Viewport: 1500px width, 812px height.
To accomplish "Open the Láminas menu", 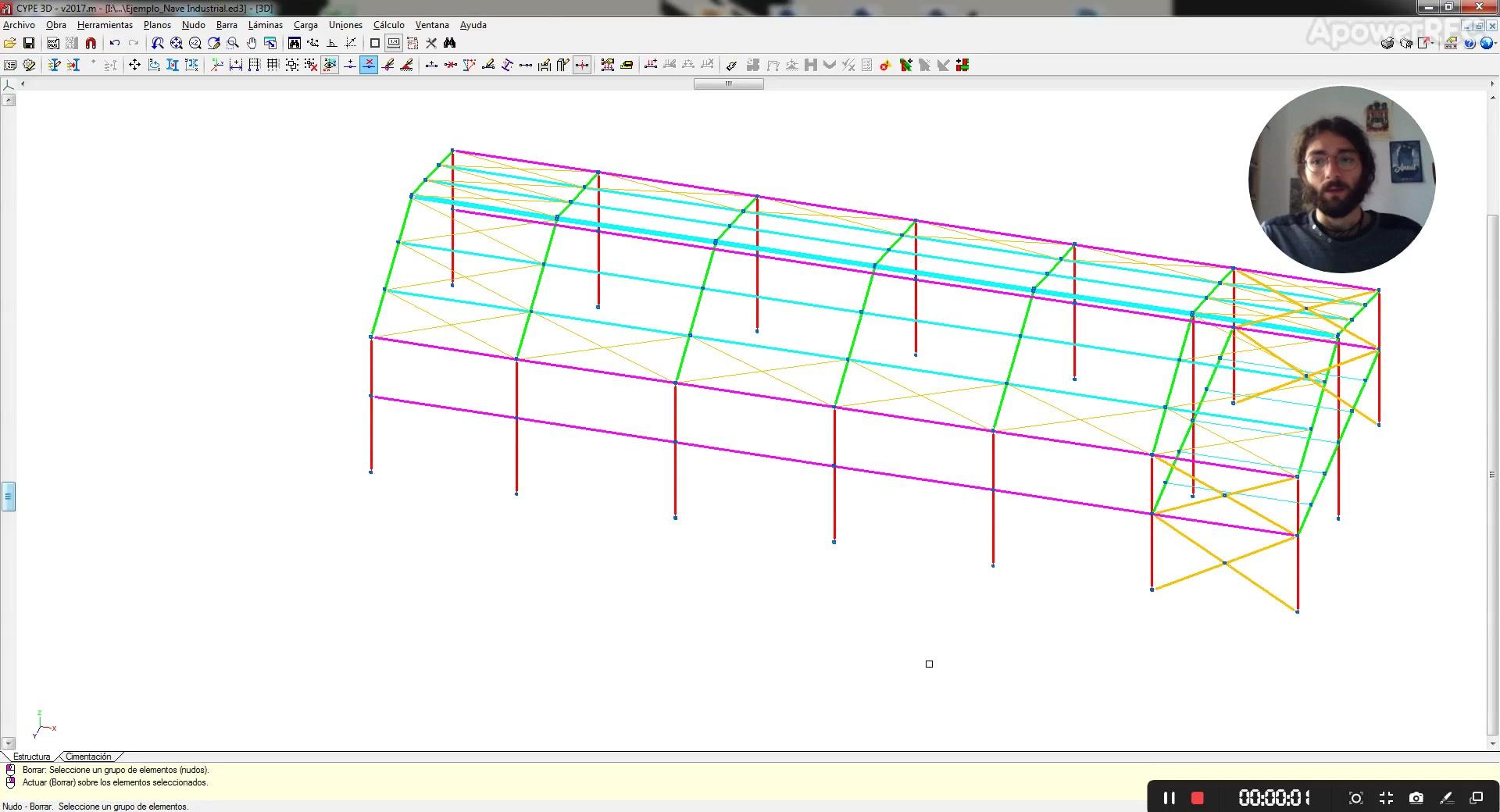I will (x=266, y=25).
